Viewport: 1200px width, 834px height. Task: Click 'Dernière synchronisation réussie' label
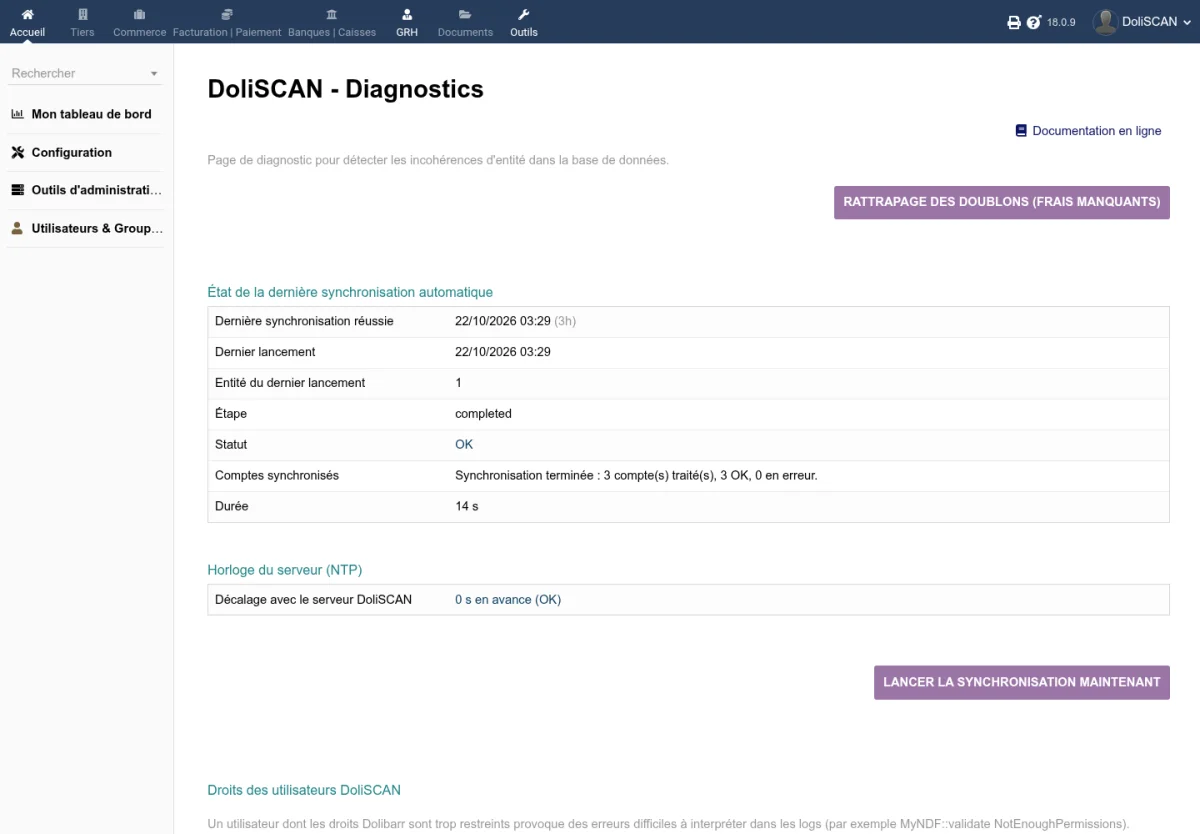[x=304, y=321]
